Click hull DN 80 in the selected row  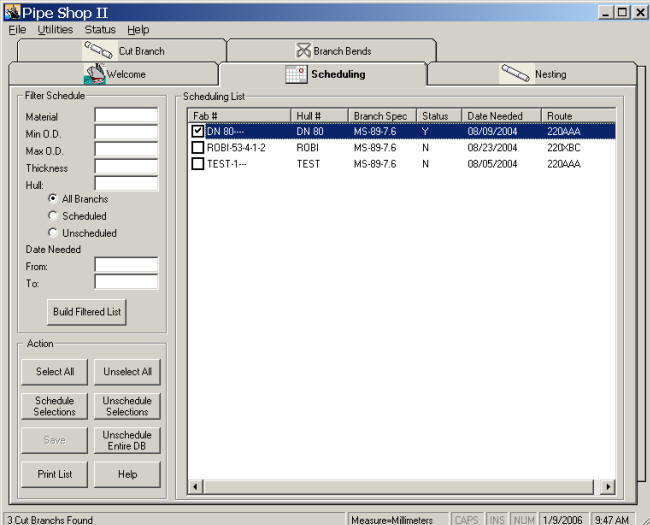point(310,131)
